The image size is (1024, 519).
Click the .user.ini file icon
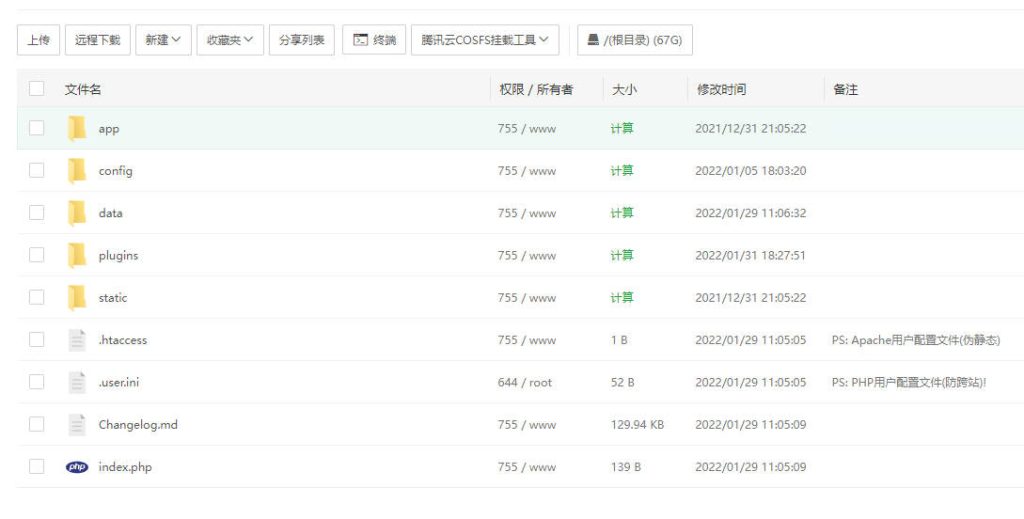click(77, 382)
